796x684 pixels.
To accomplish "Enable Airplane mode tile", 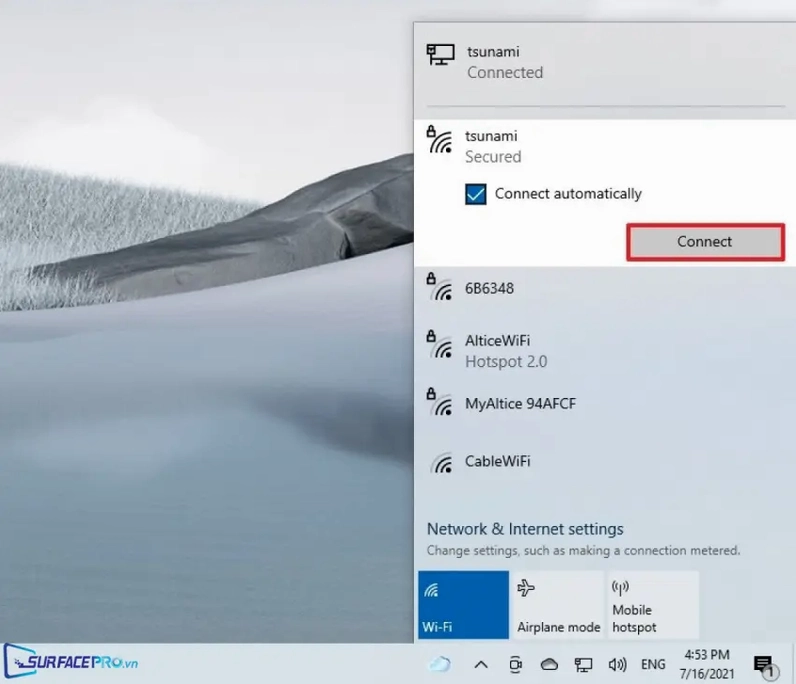I will pyautogui.click(x=558, y=605).
